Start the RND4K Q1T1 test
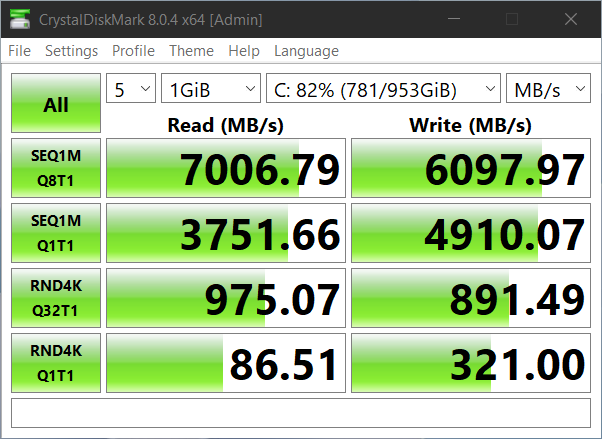This screenshot has height=439, width=602. (x=56, y=363)
